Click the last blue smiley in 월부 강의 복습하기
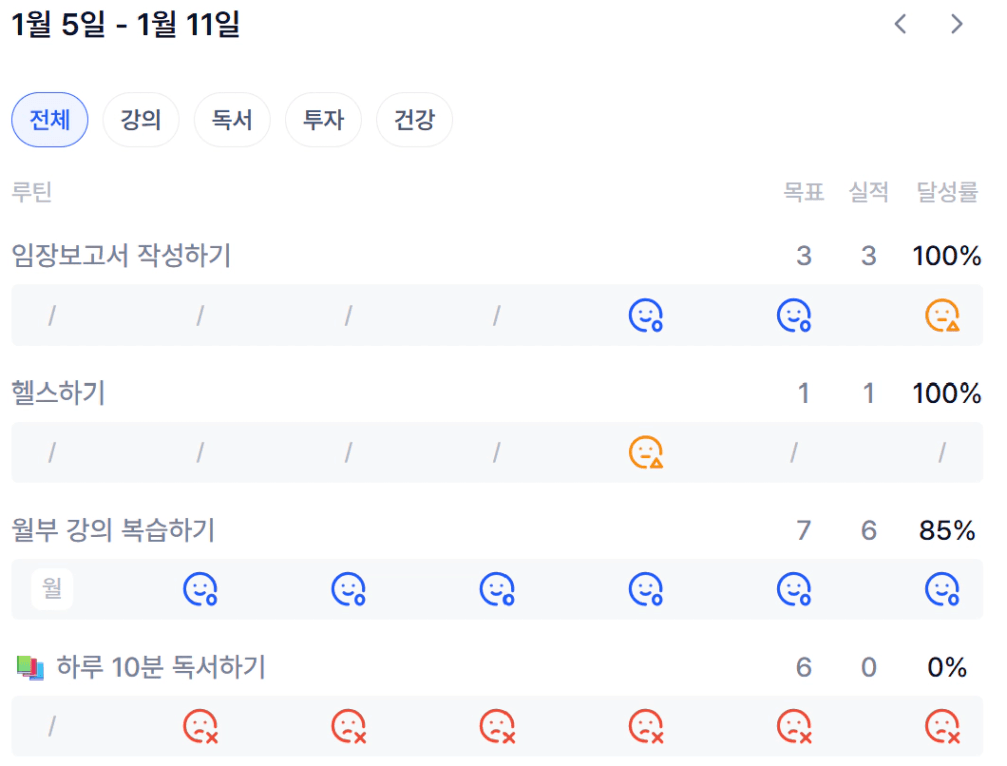Image resolution: width=1007 pixels, height=766 pixels. click(942, 590)
